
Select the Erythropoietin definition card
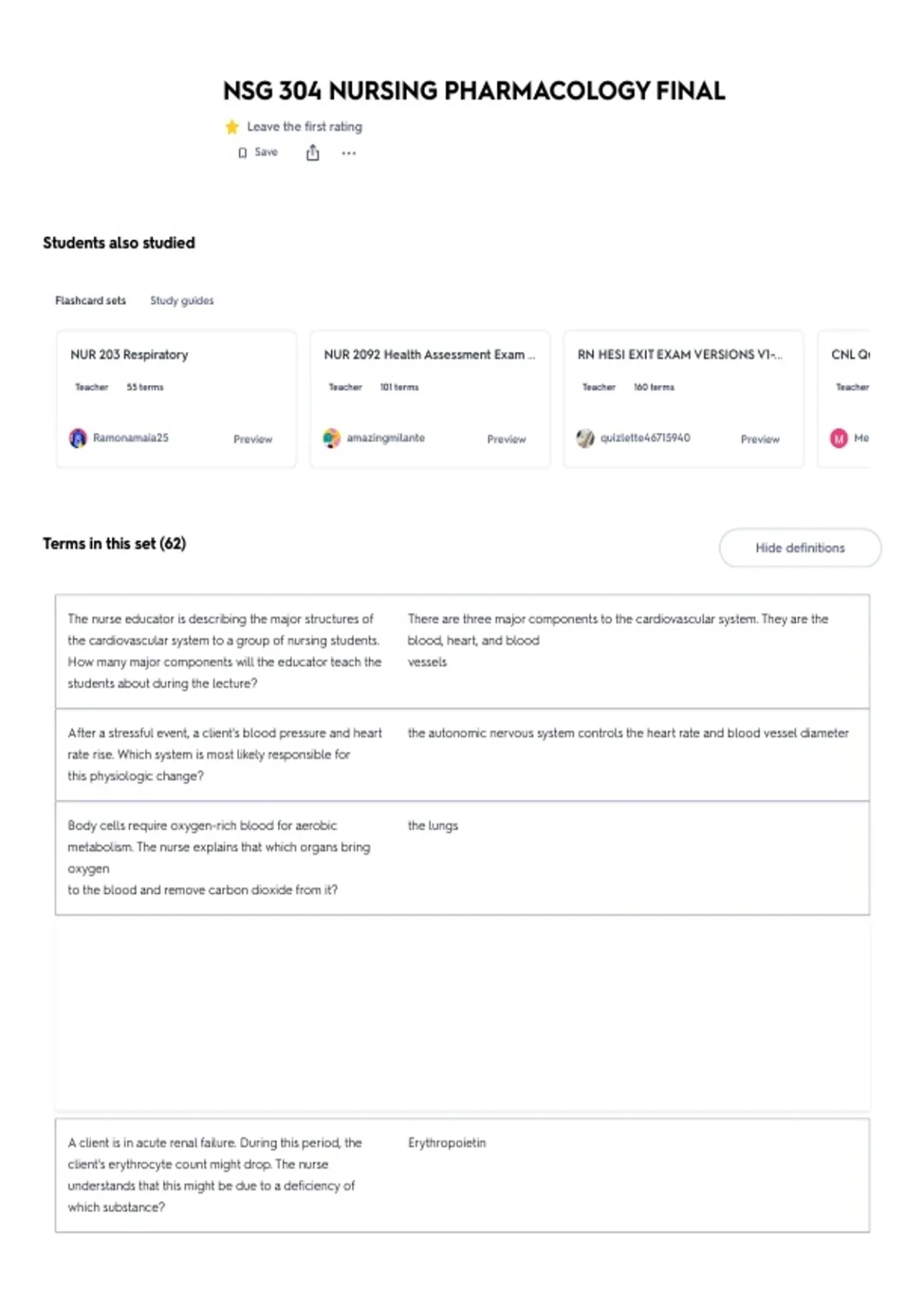462,1175
